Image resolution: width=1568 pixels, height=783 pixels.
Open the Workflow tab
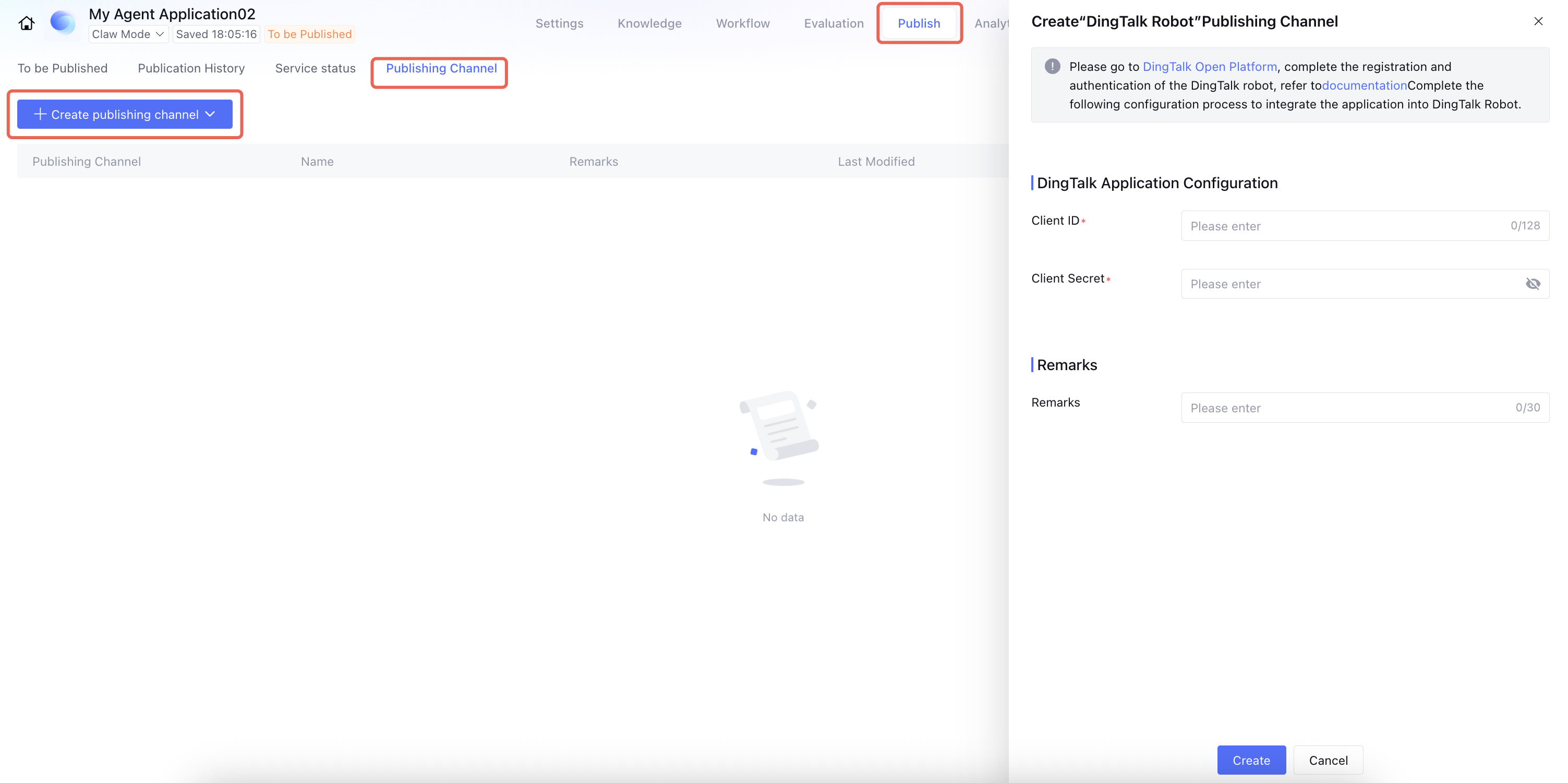coord(743,23)
